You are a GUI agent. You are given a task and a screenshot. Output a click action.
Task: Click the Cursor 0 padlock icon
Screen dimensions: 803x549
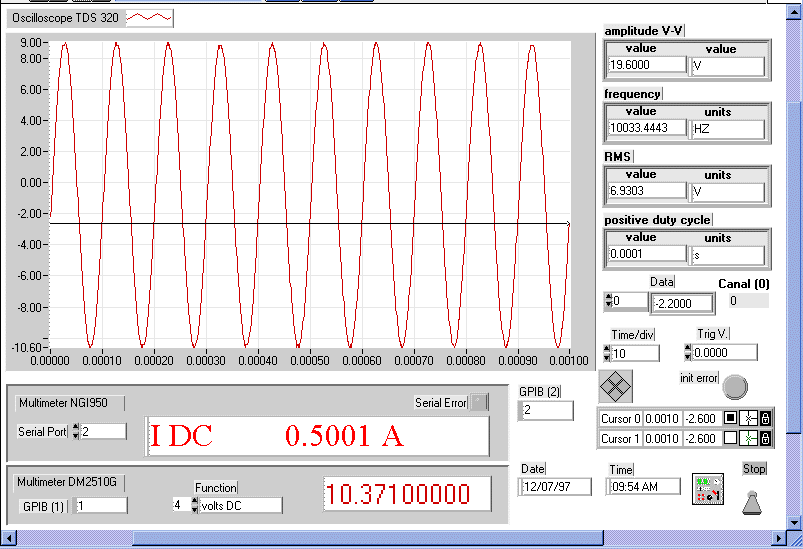coord(765,418)
